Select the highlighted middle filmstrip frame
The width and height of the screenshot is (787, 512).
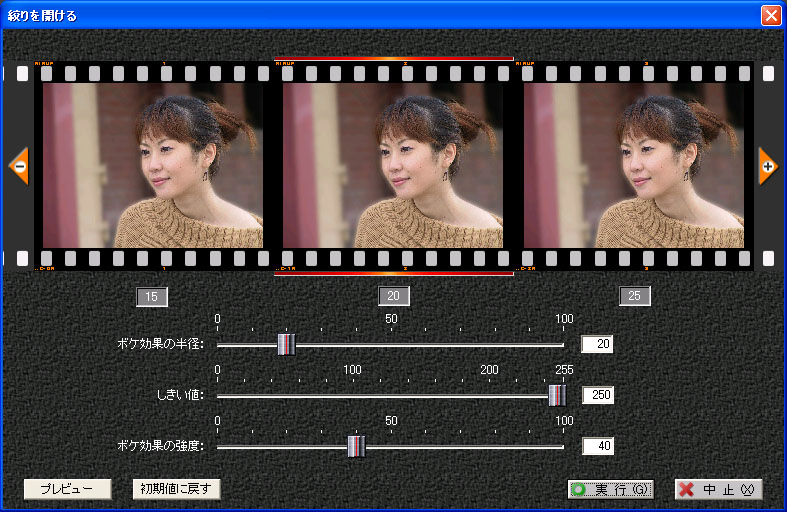pos(393,165)
